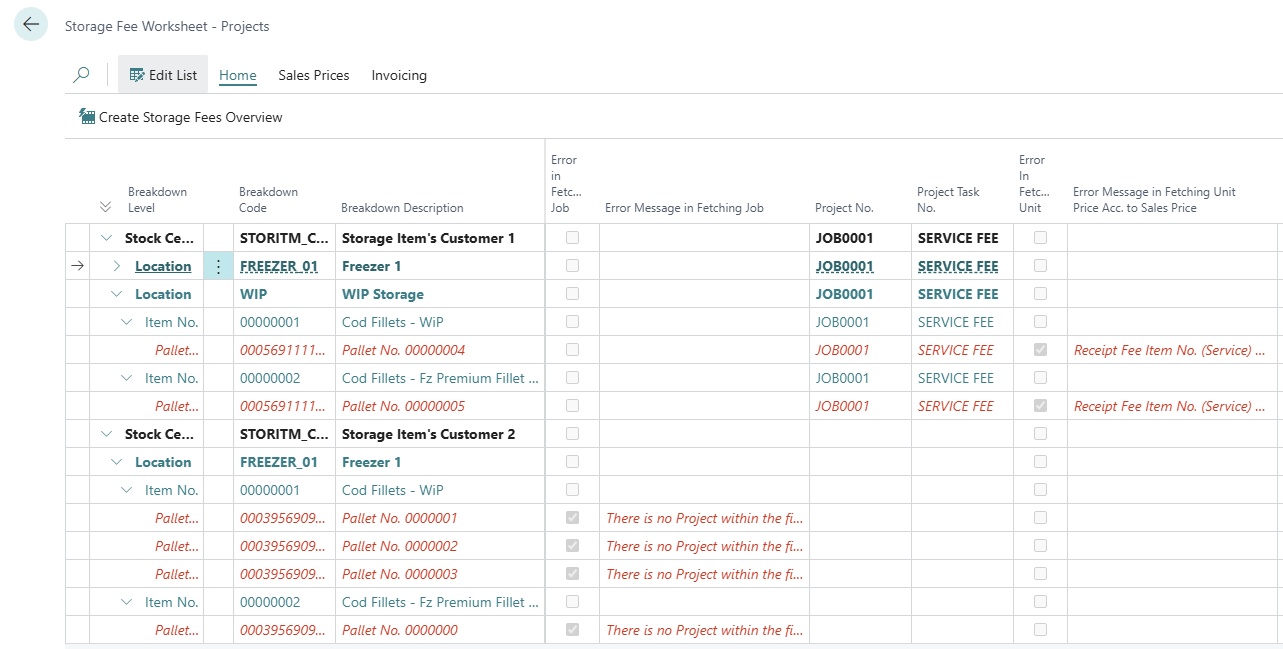Click Create Storage Fees Overview
The image size is (1283, 649).
point(181,117)
